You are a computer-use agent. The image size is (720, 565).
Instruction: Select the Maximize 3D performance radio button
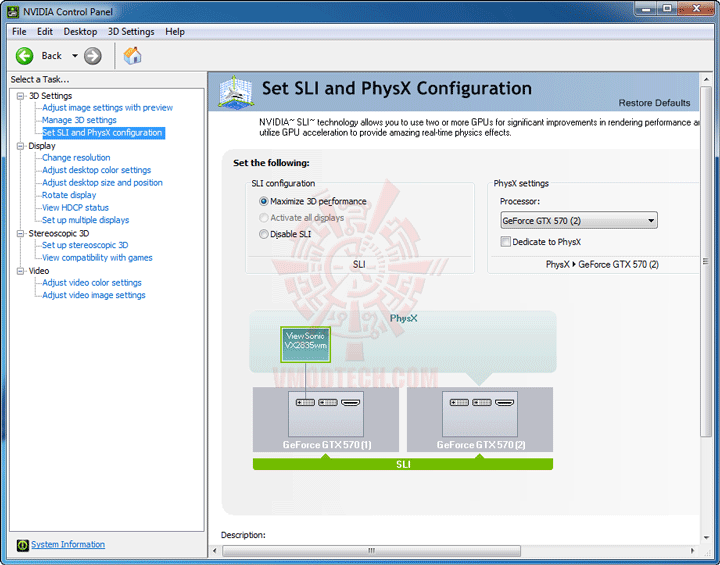[264, 201]
